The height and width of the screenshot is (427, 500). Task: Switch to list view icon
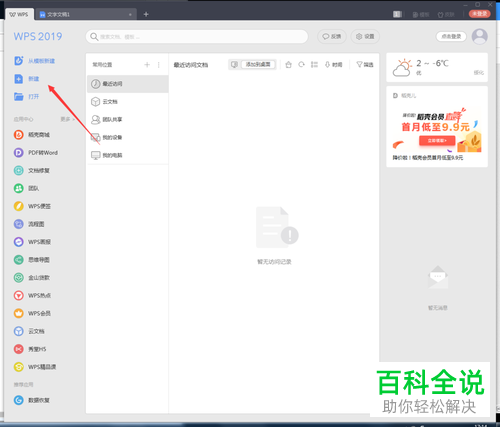314,64
